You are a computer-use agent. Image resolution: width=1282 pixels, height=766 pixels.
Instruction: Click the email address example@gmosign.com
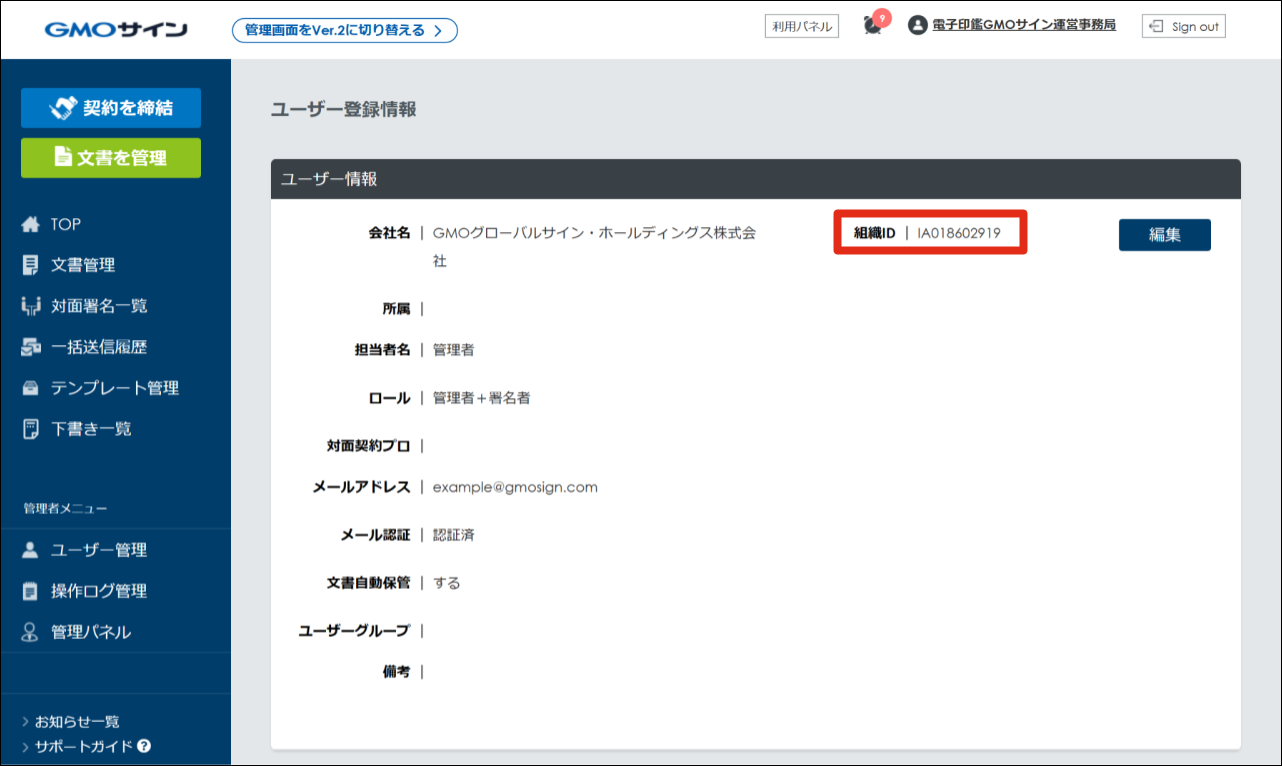pos(515,487)
